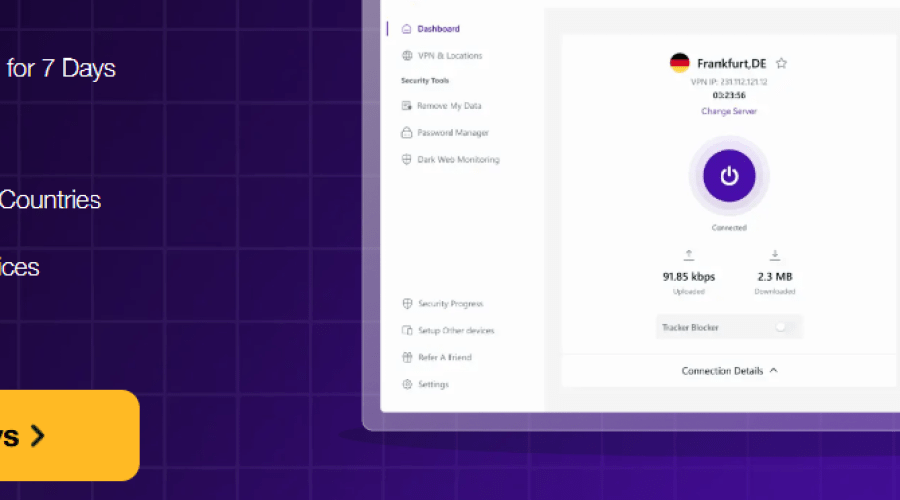Click the German flag icon

point(680,63)
